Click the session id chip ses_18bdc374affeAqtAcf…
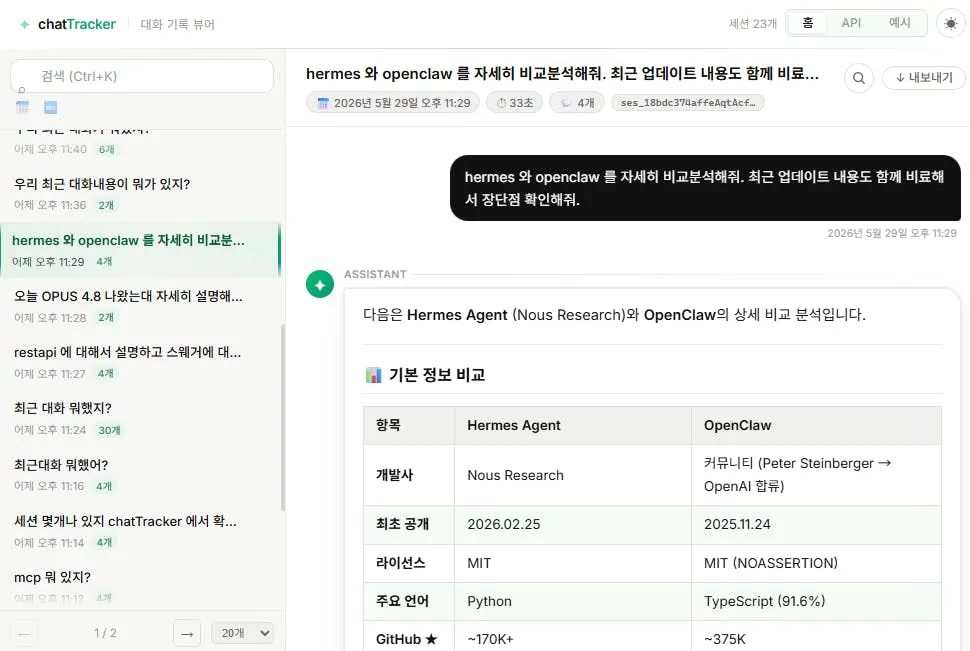Screen dimensions: 970x651 pos(687,103)
